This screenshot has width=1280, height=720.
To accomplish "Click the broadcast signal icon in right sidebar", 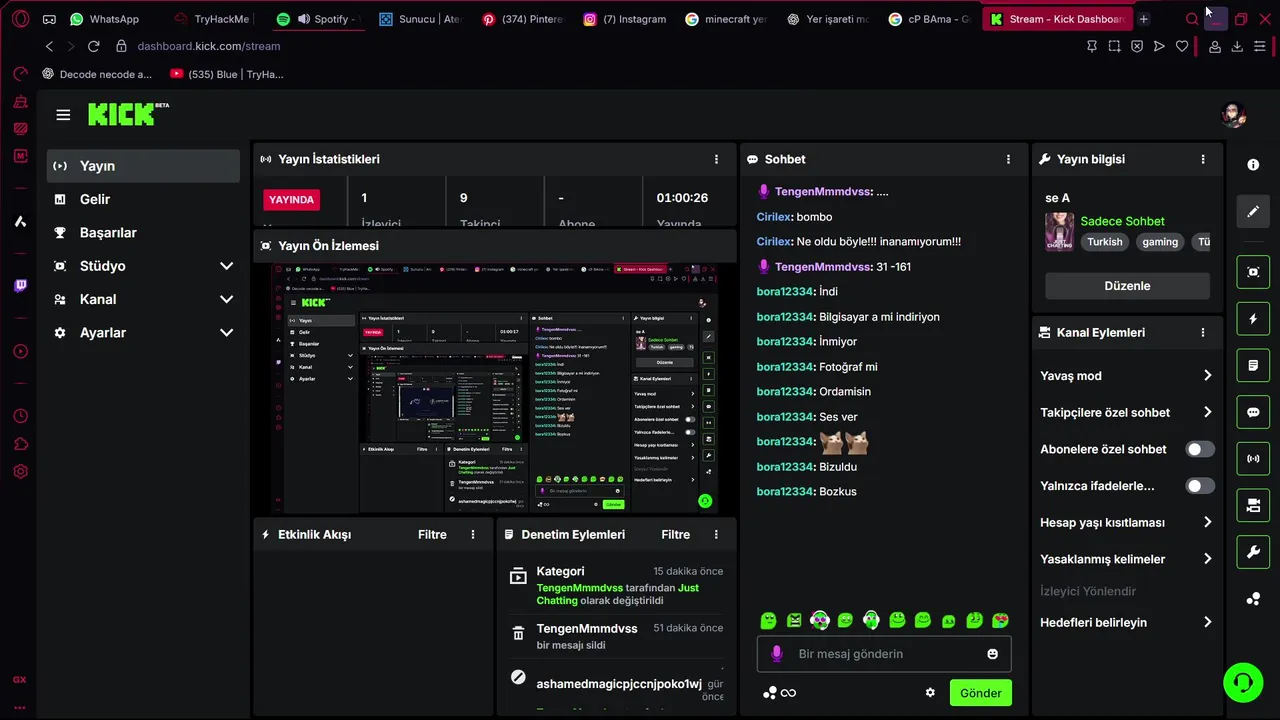I will pyautogui.click(x=1253, y=459).
